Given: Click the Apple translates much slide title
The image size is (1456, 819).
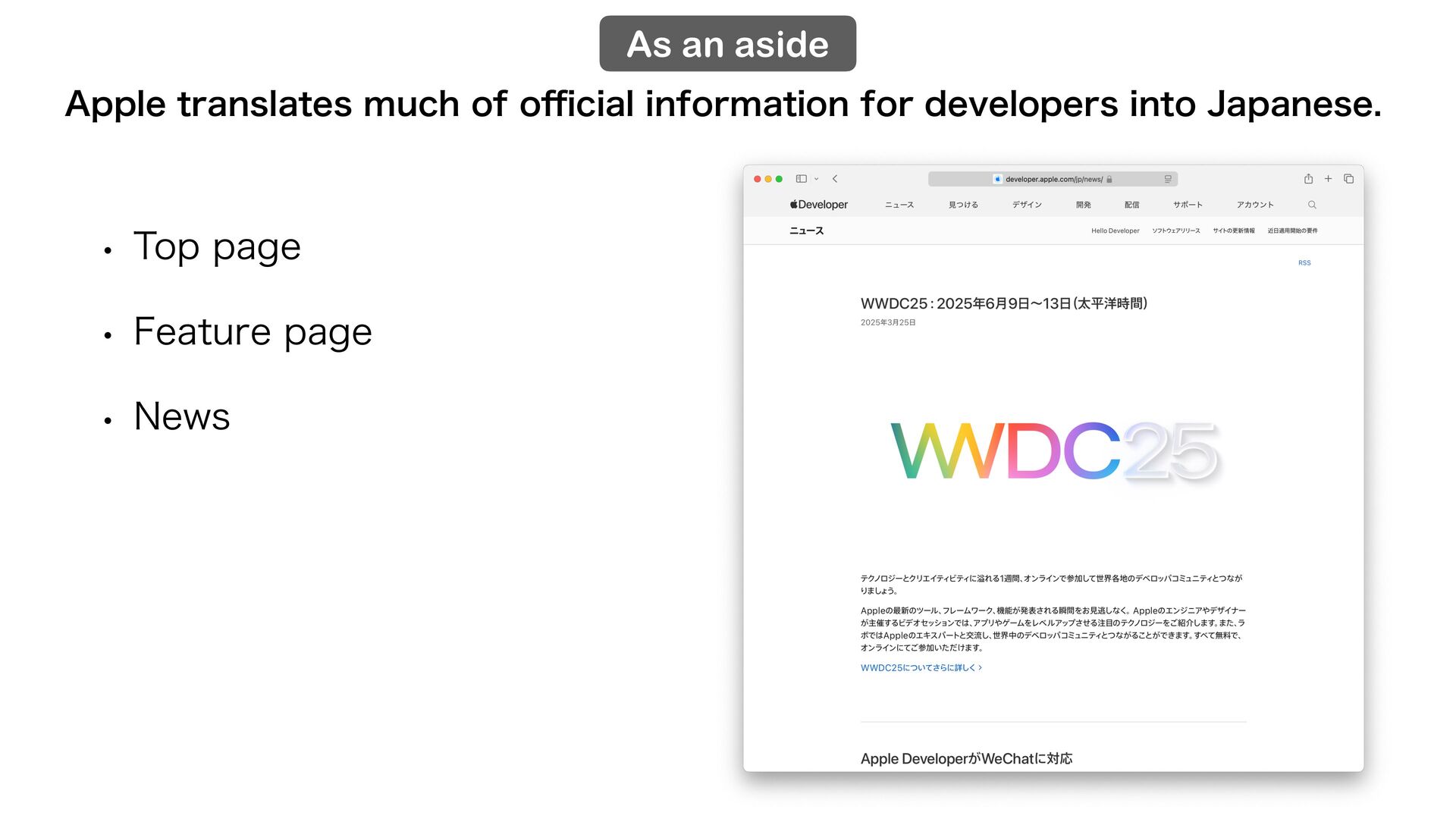Looking at the screenshot, I should click(x=723, y=104).
